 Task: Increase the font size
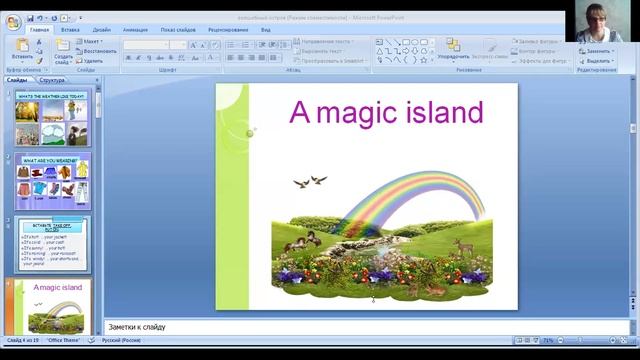click(193, 45)
